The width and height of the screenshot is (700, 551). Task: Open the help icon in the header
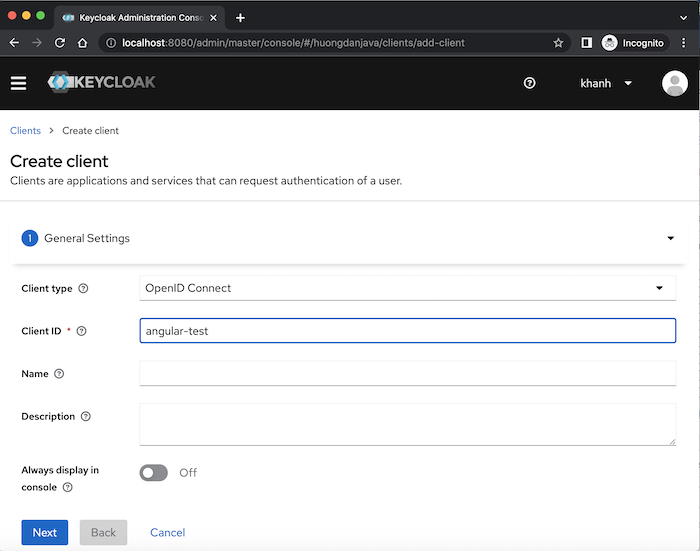point(529,83)
